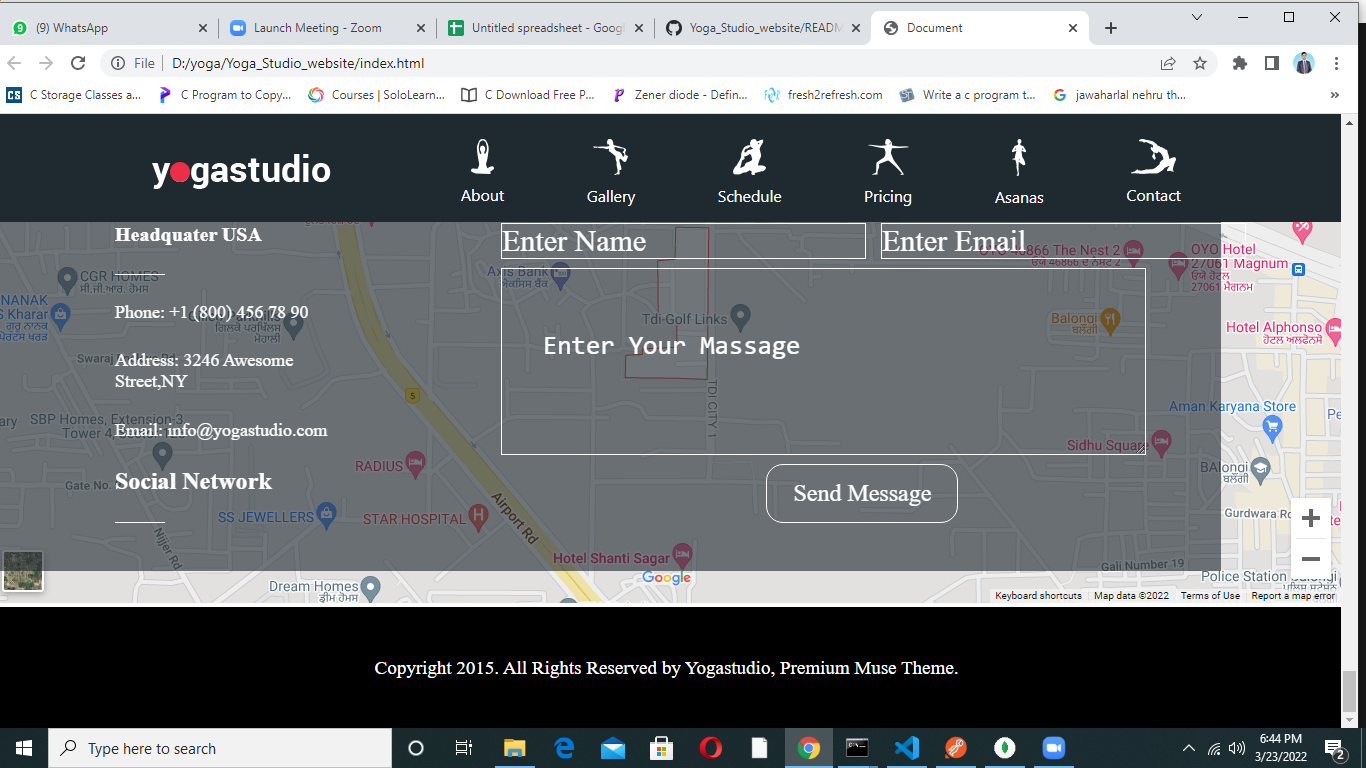Show hidden system tray icons
The width and height of the screenshot is (1366, 768).
coord(1188,748)
